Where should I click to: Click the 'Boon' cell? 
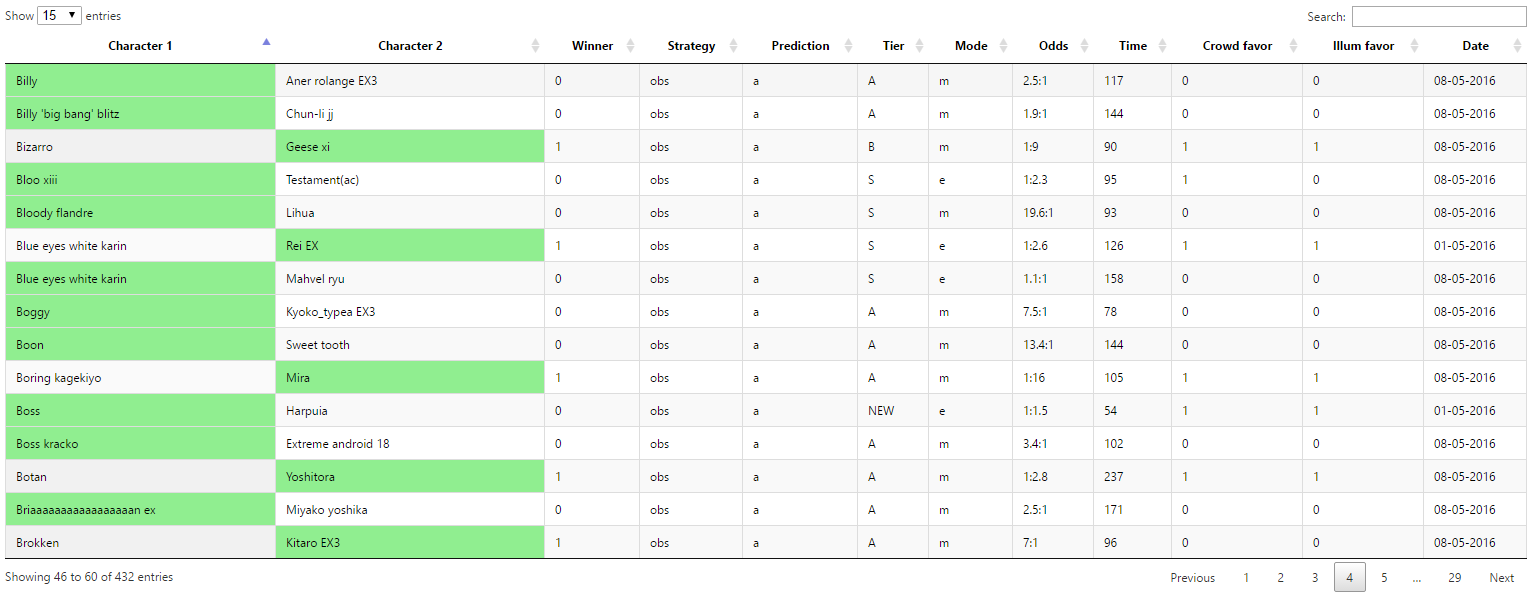[x=140, y=345]
